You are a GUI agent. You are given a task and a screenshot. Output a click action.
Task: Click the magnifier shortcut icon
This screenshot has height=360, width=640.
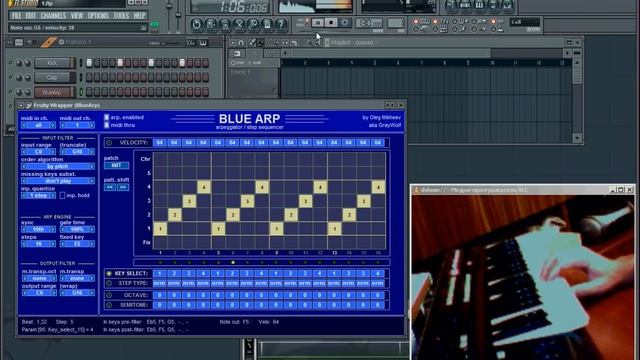[253, 24]
